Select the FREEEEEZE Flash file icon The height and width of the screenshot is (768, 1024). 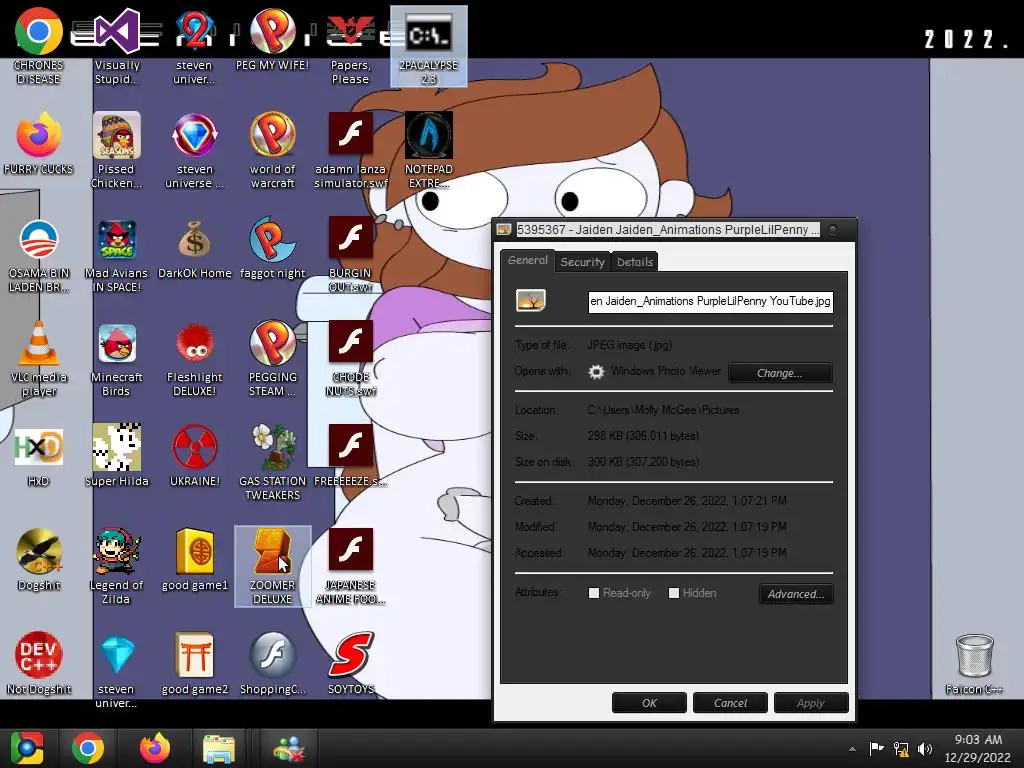350,456
